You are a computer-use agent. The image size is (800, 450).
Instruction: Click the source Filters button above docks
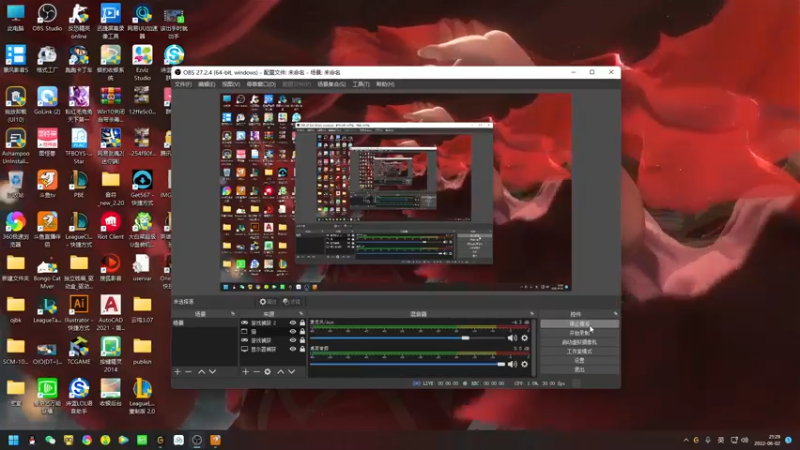pos(292,302)
